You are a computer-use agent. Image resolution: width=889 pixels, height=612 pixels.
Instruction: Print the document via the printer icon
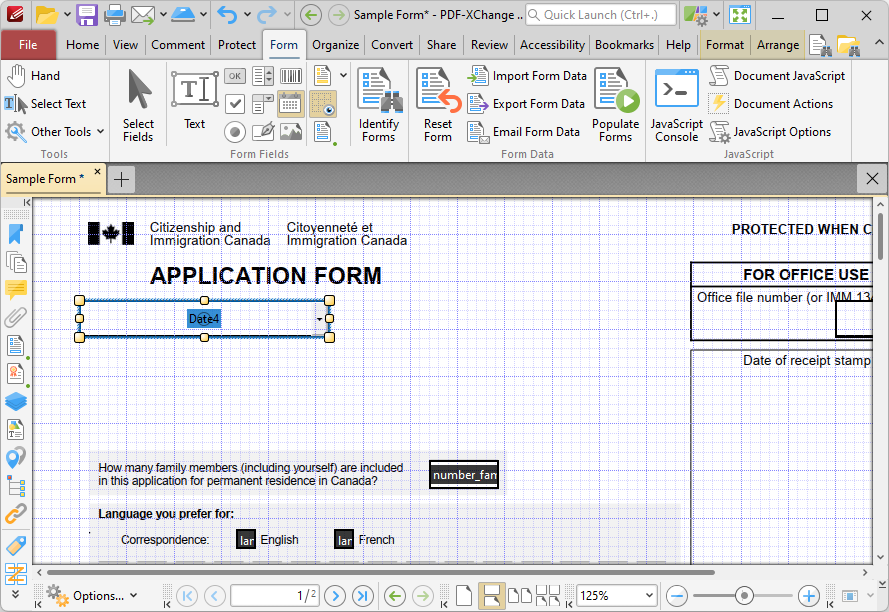pyautogui.click(x=115, y=15)
